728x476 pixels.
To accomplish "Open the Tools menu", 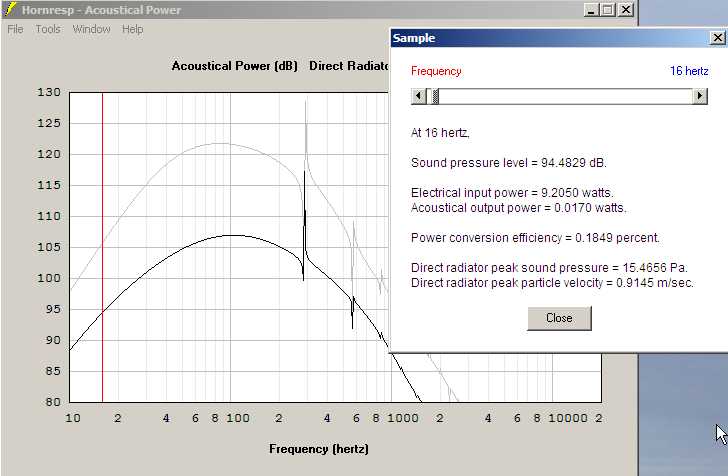I will click(x=48, y=29).
